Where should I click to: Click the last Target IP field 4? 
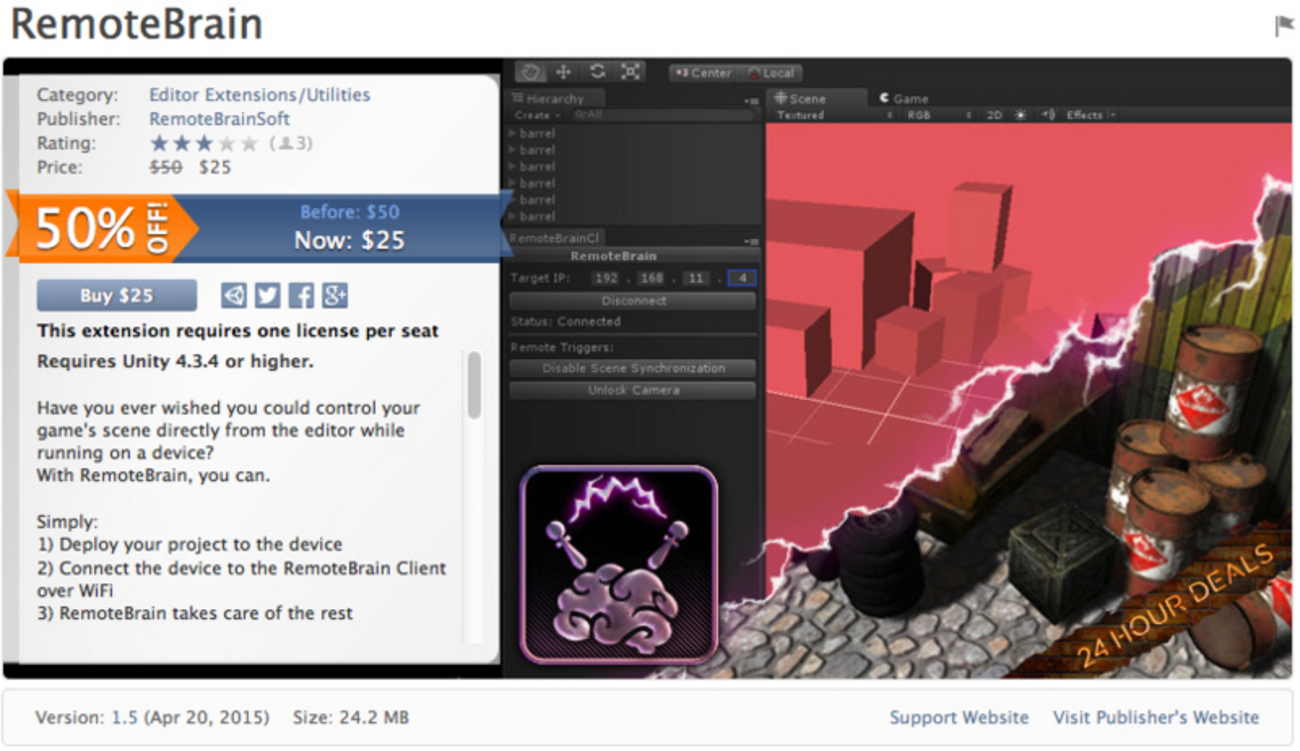click(742, 278)
